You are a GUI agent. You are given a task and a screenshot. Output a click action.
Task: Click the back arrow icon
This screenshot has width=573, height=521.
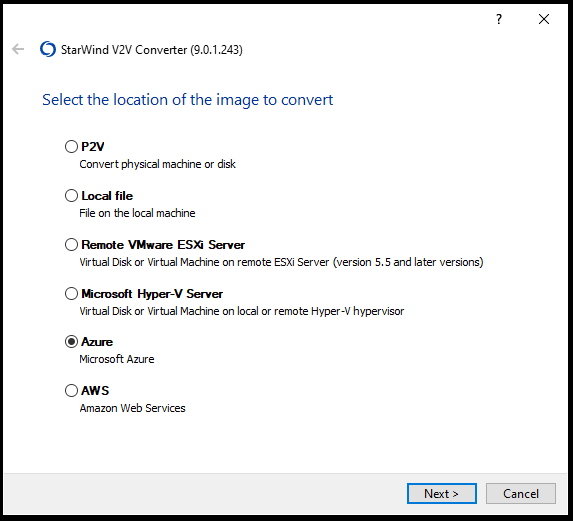[18, 49]
